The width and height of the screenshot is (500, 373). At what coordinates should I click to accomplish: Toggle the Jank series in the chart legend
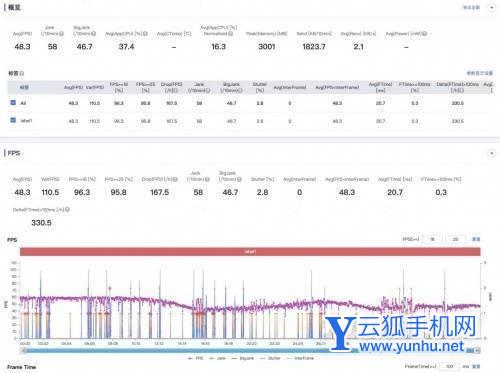coord(217,358)
